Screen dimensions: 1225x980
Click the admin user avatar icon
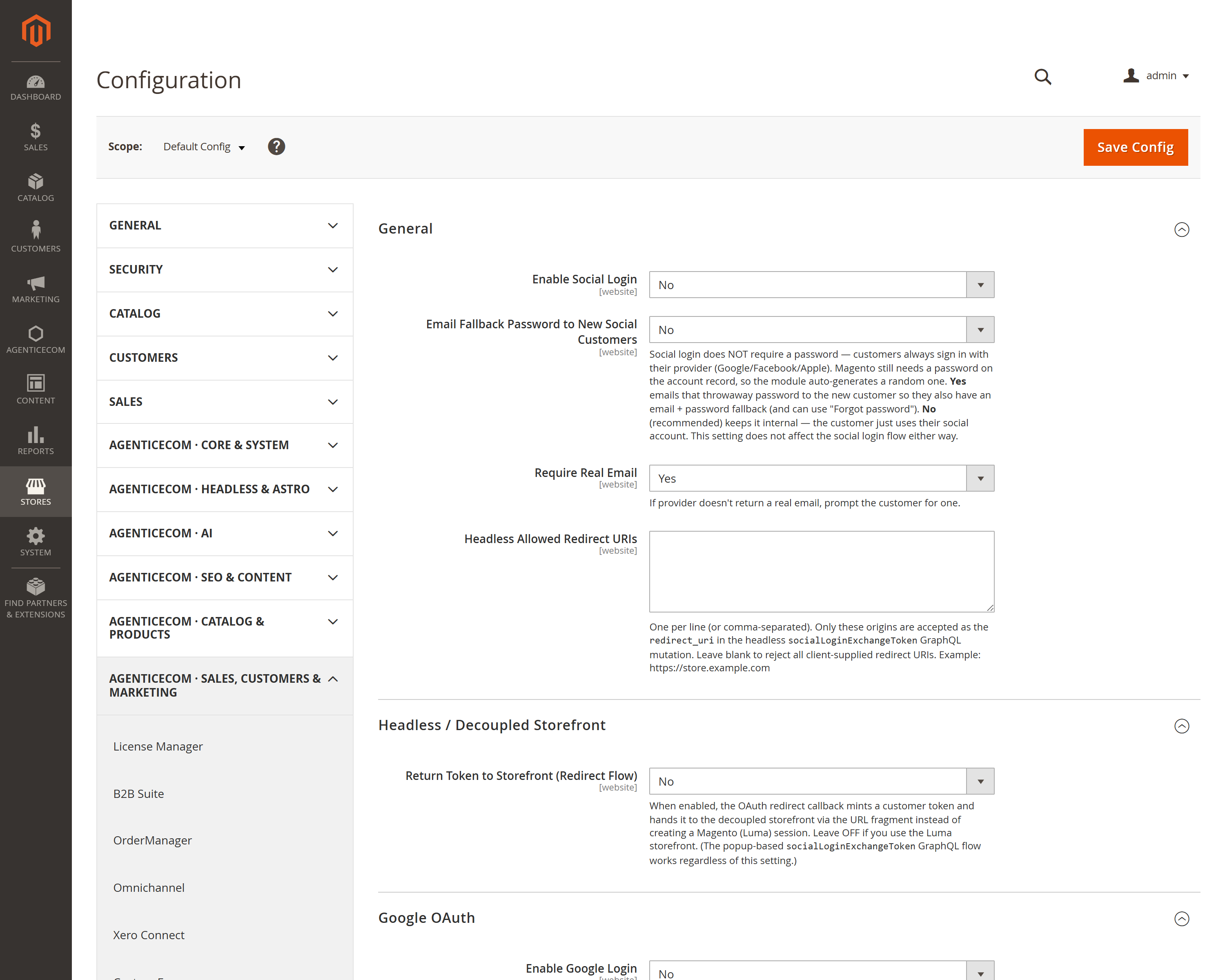click(x=1131, y=76)
